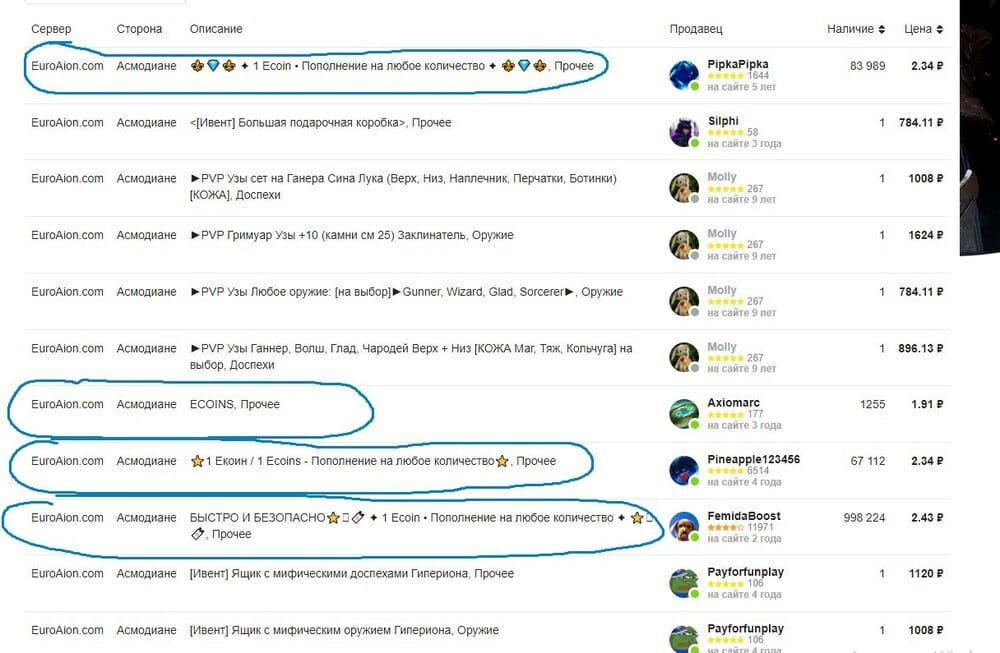The image size is (1000, 653).
Task: Open Molly avatar on Гримуар listing
Action: pos(684,244)
